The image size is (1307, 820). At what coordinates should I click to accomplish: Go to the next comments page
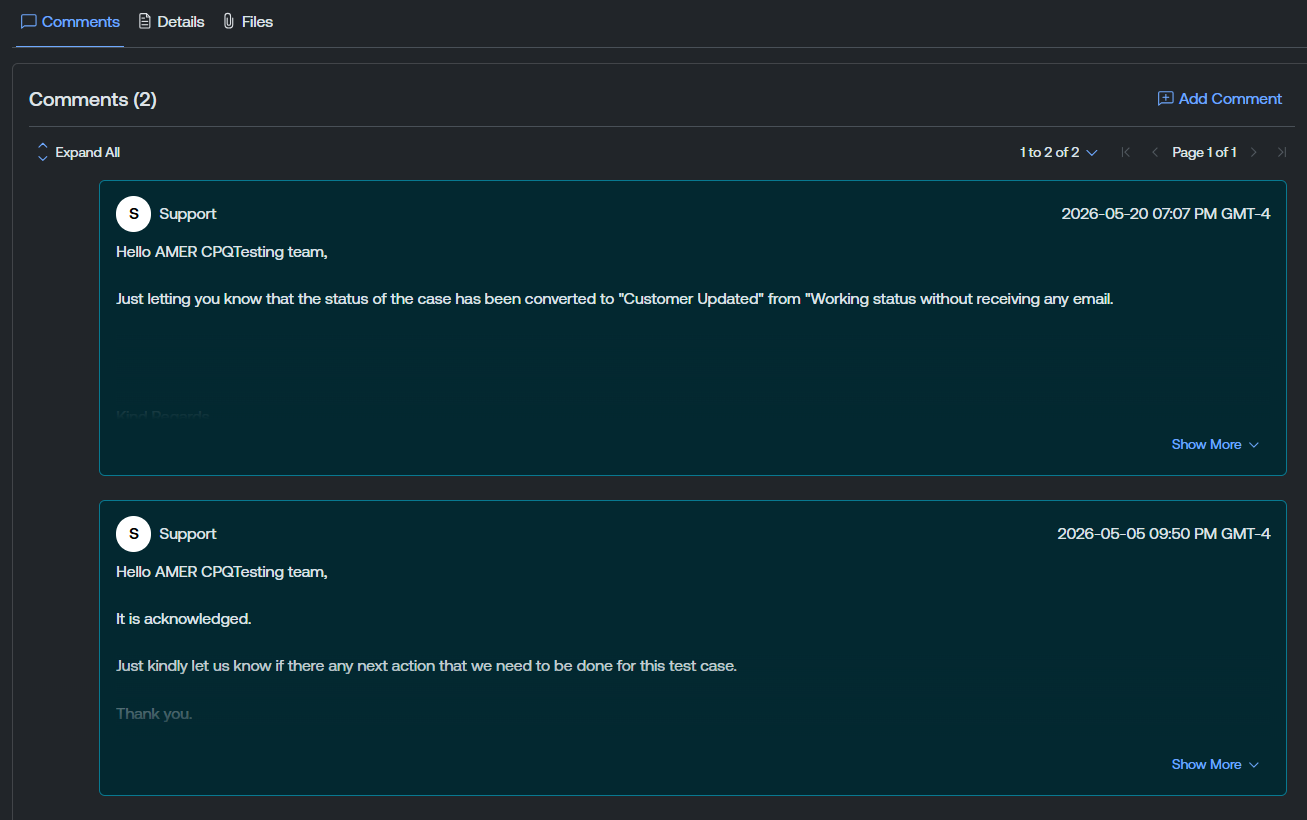point(1254,152)
